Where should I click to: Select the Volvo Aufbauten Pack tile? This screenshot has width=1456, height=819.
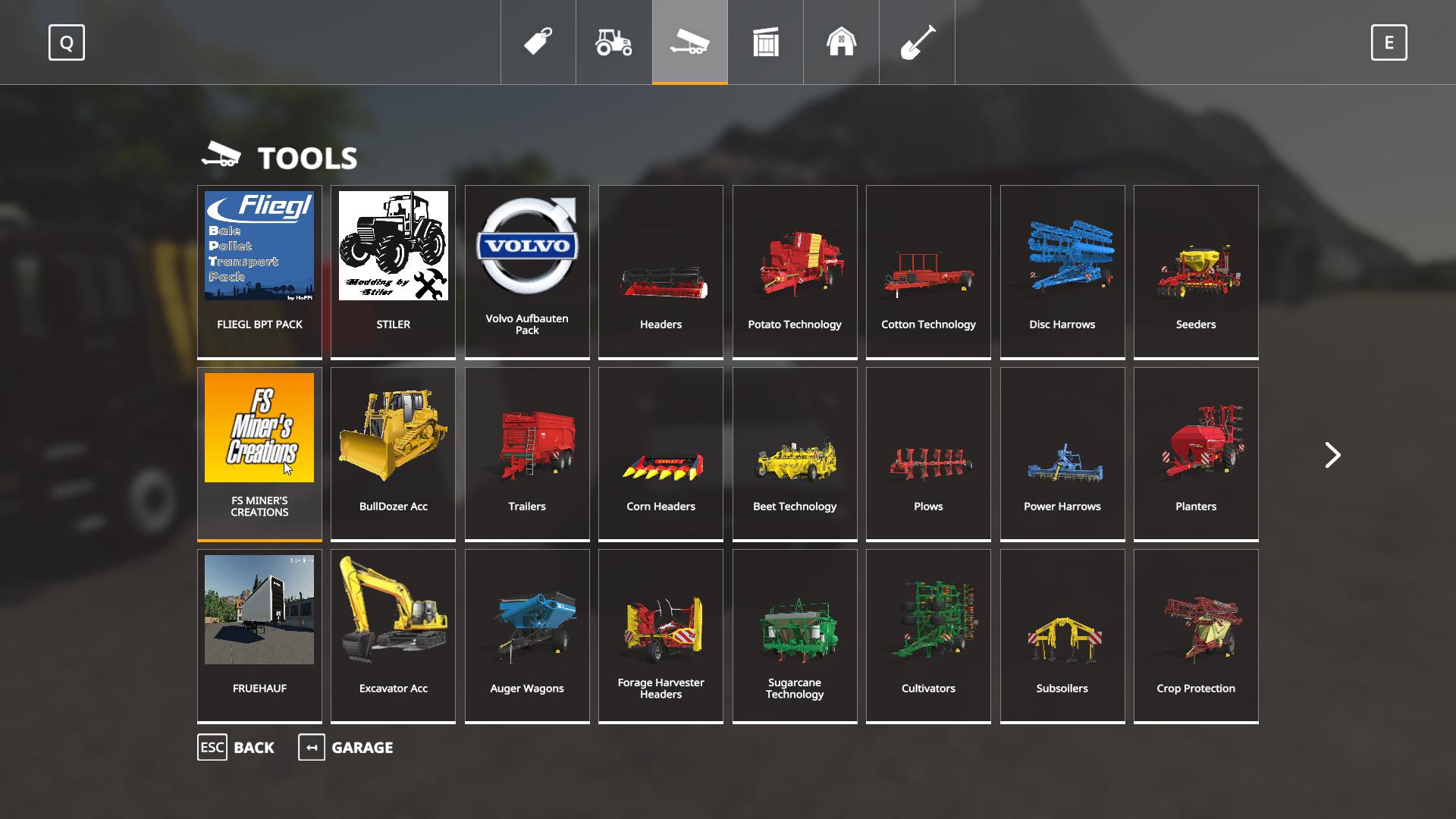click(527, 271)
